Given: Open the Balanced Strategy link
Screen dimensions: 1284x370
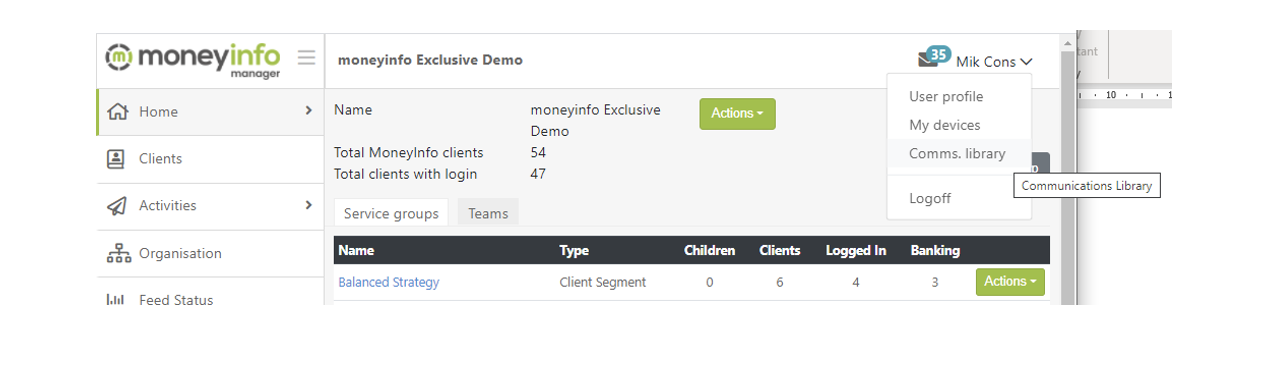Looking at the screenshot, I should click(389, 282).
